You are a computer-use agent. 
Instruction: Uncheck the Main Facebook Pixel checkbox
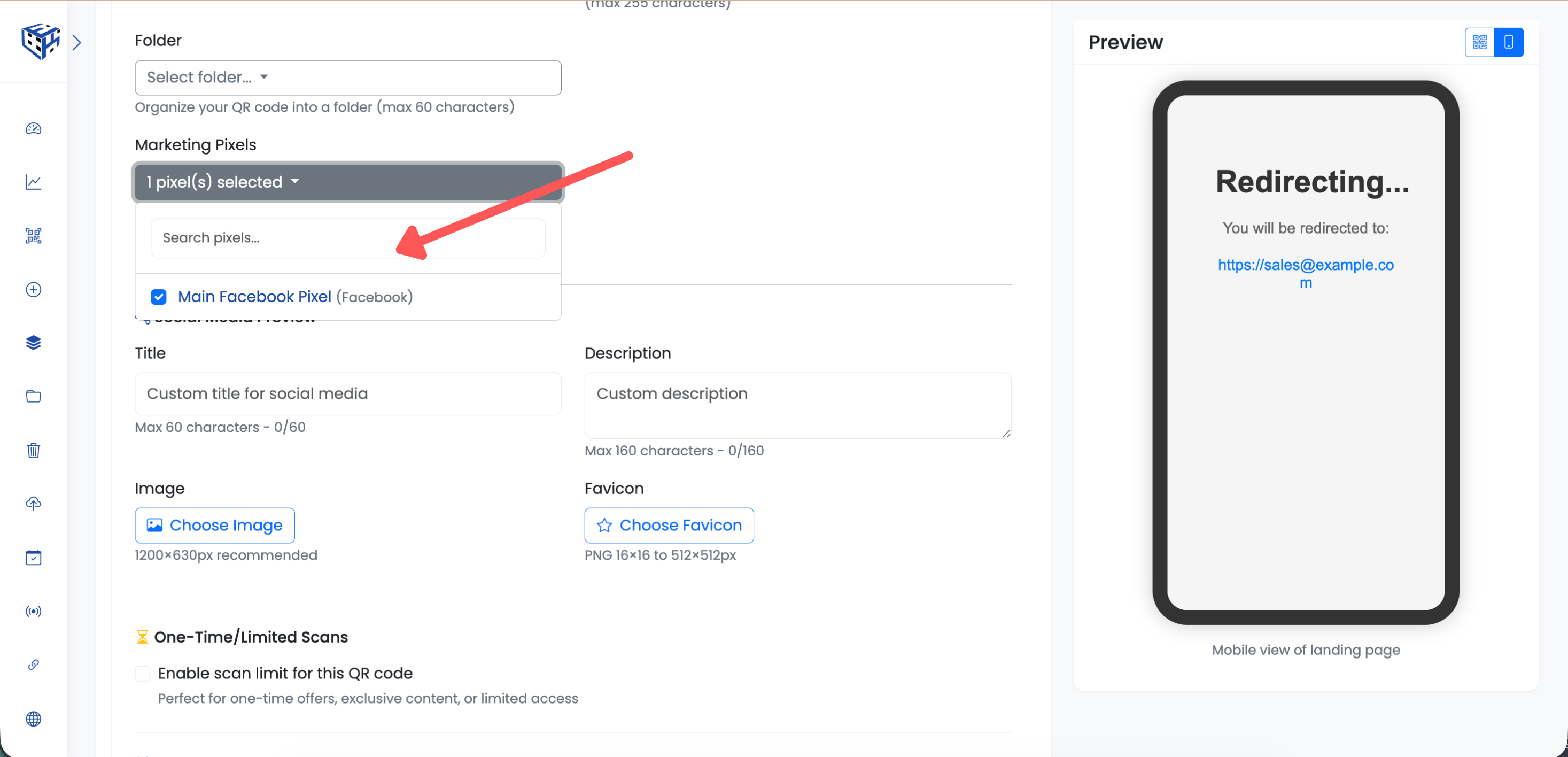tap(158, 297)
